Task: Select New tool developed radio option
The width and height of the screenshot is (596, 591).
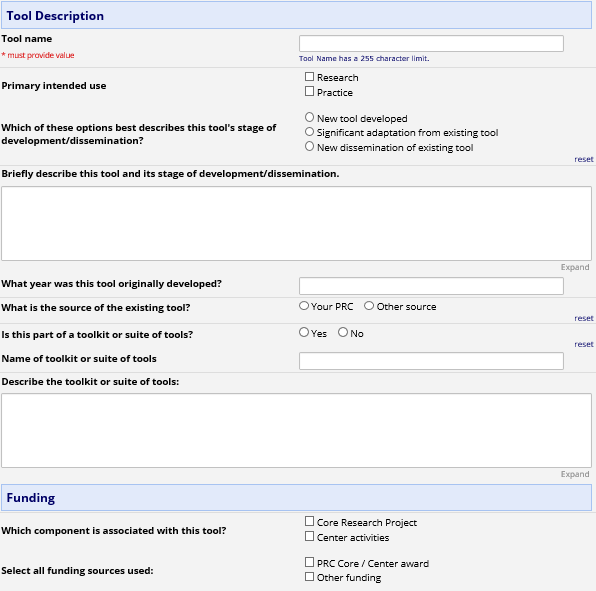Action: coord(309,117)
